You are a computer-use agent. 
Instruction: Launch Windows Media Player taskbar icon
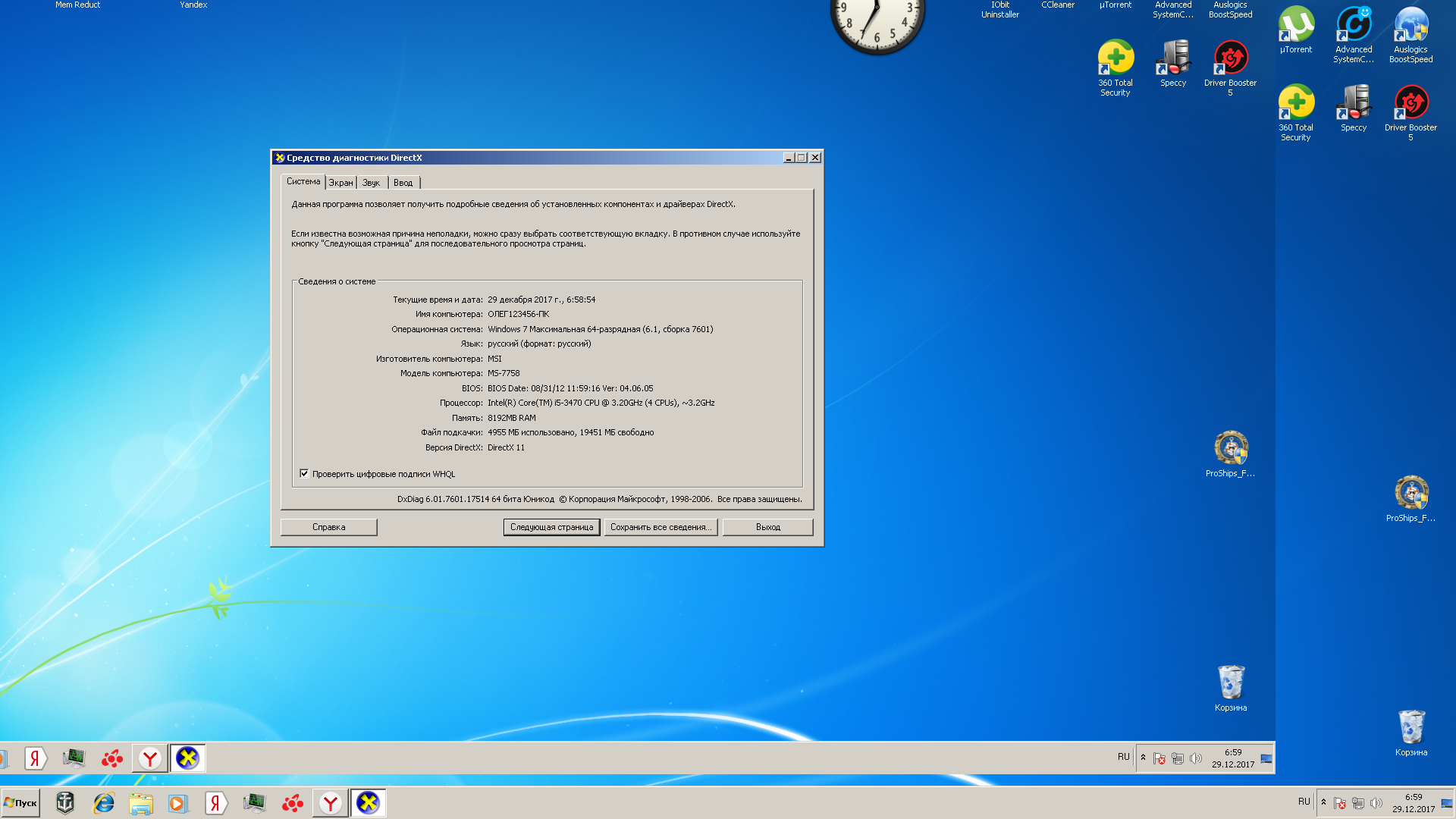(x=178, y=803)
